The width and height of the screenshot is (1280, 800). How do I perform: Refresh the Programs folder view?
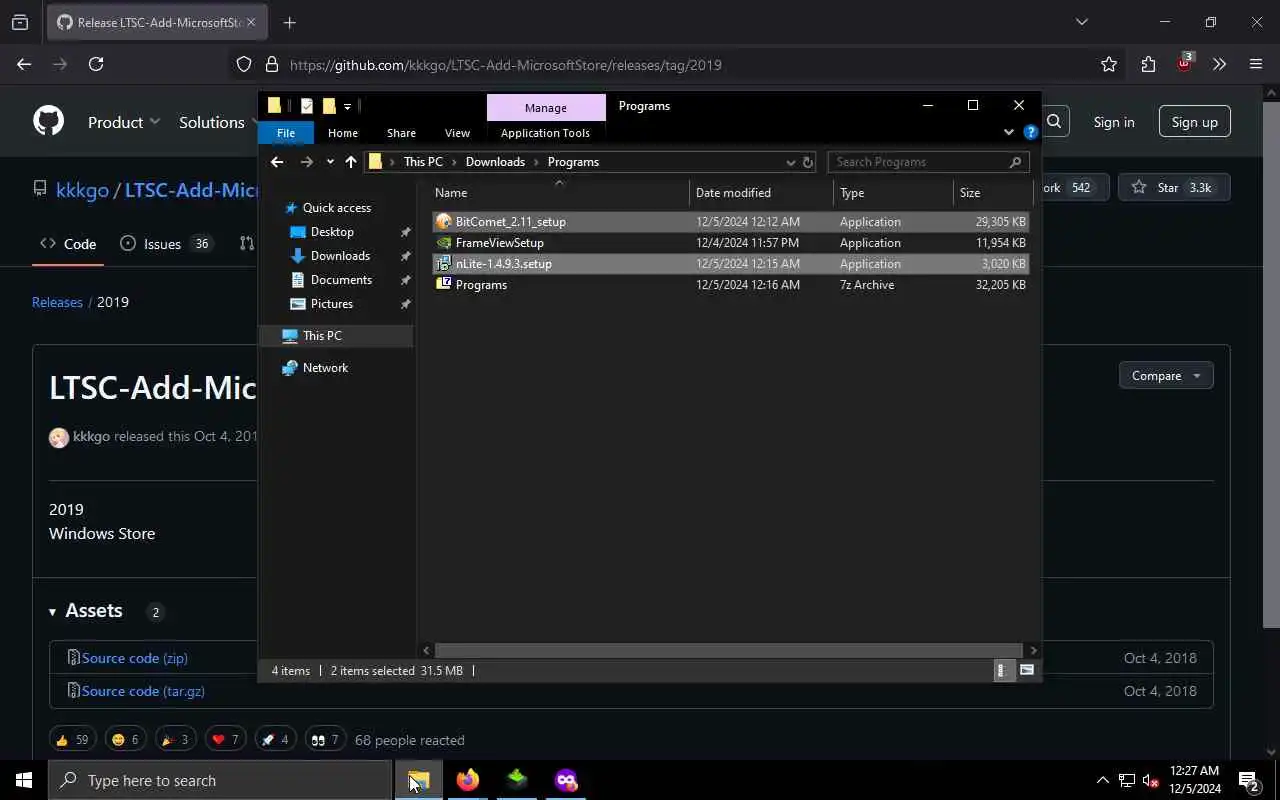(x=808, y=162)
